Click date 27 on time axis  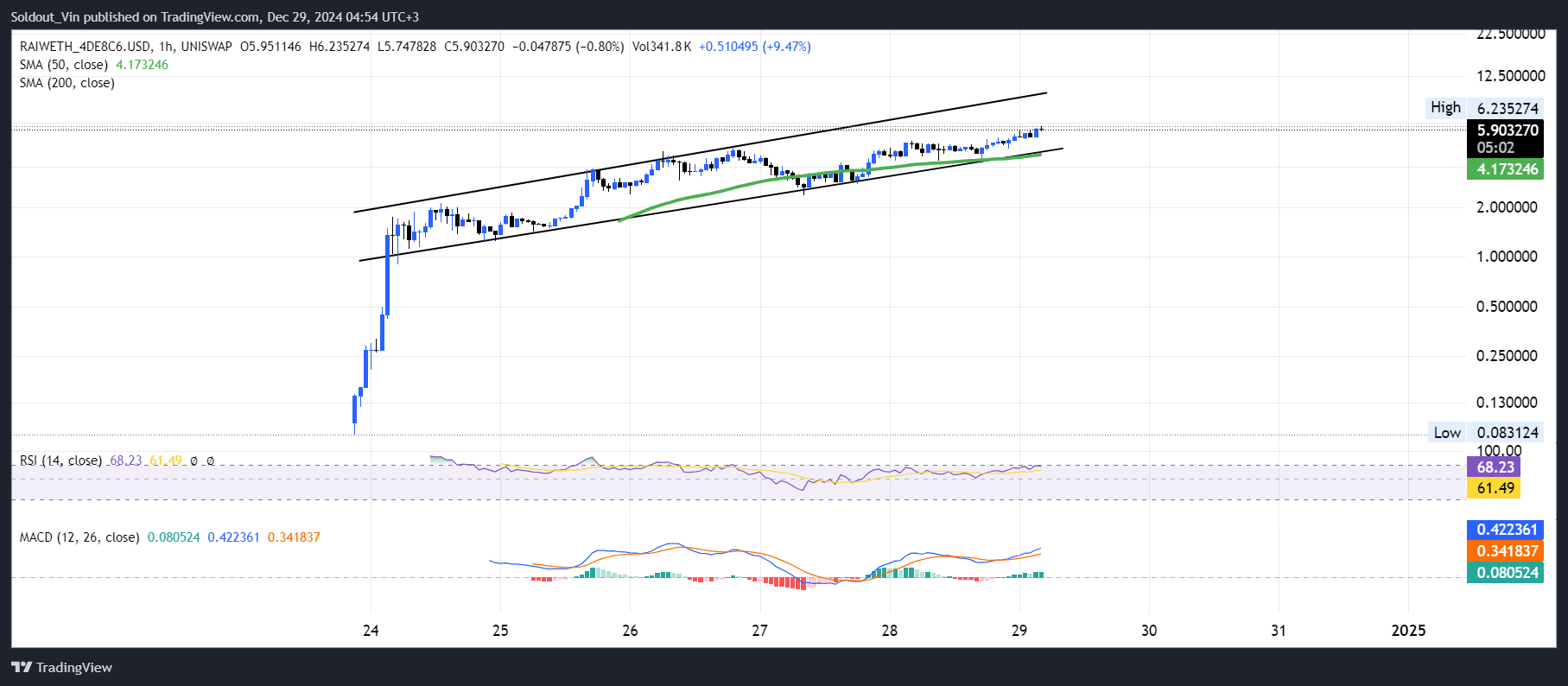(759, 631)
